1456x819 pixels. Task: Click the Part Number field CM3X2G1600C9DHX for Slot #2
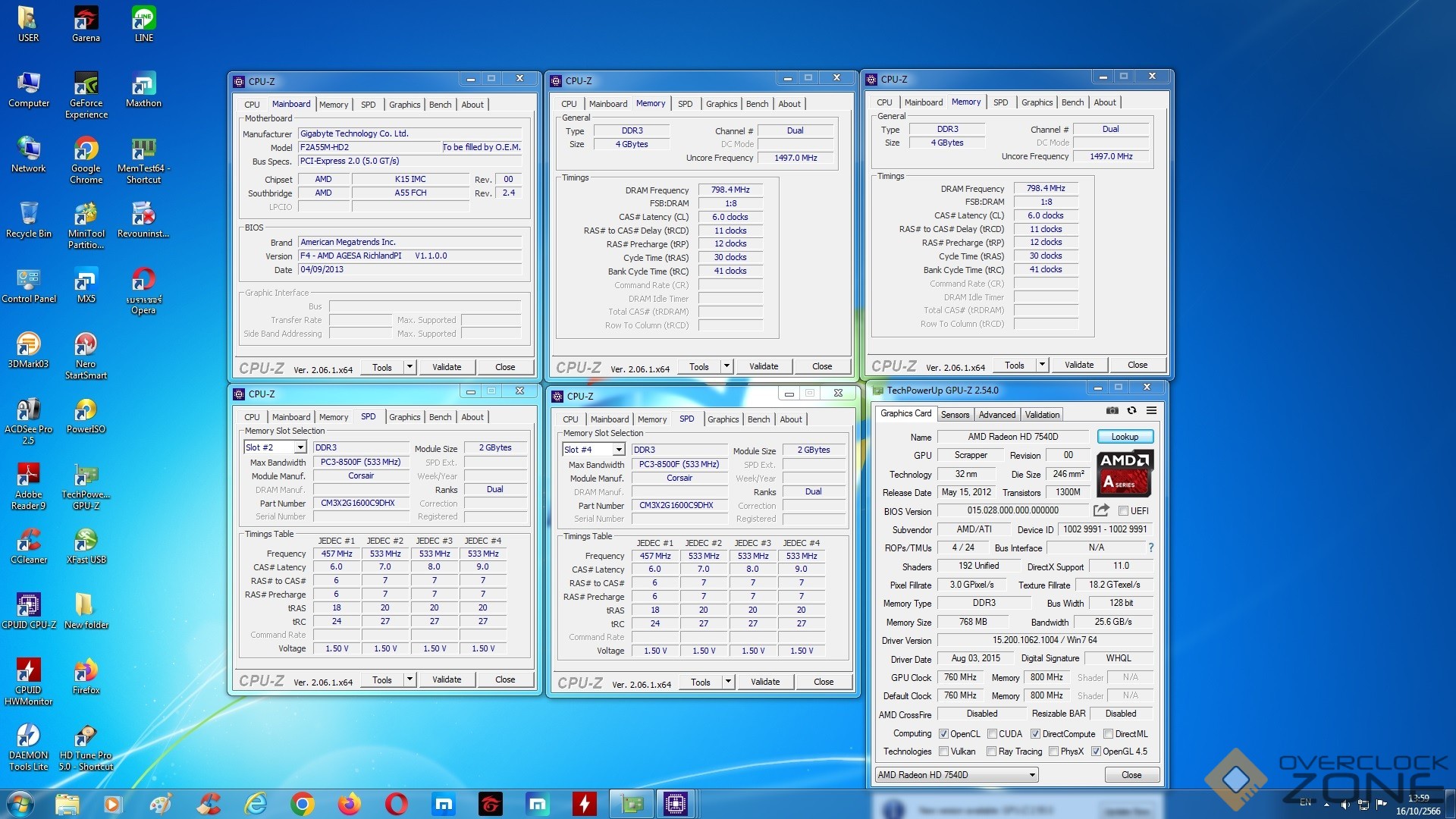point(359,503)
